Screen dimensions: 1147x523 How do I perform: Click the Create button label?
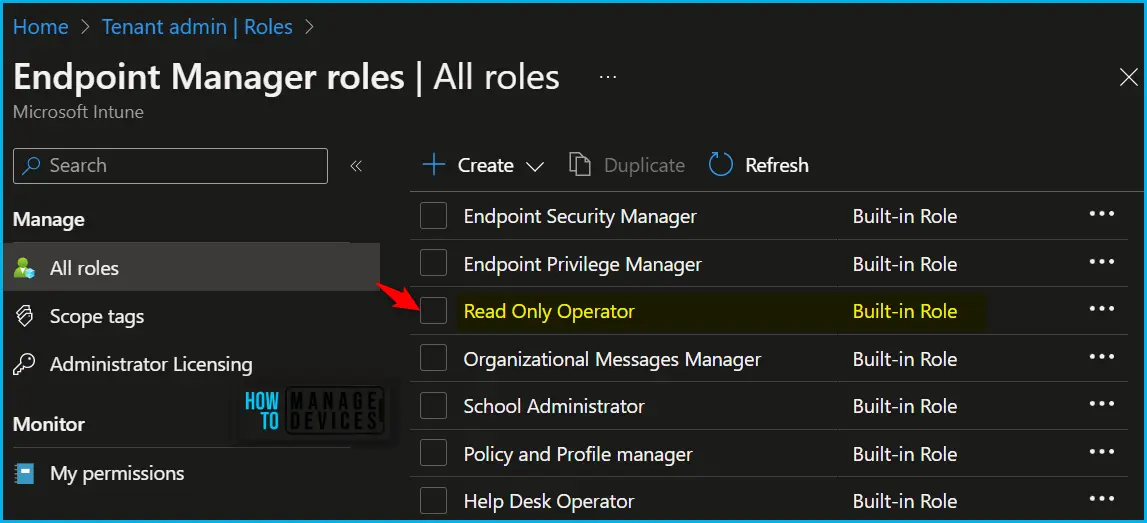486,165
